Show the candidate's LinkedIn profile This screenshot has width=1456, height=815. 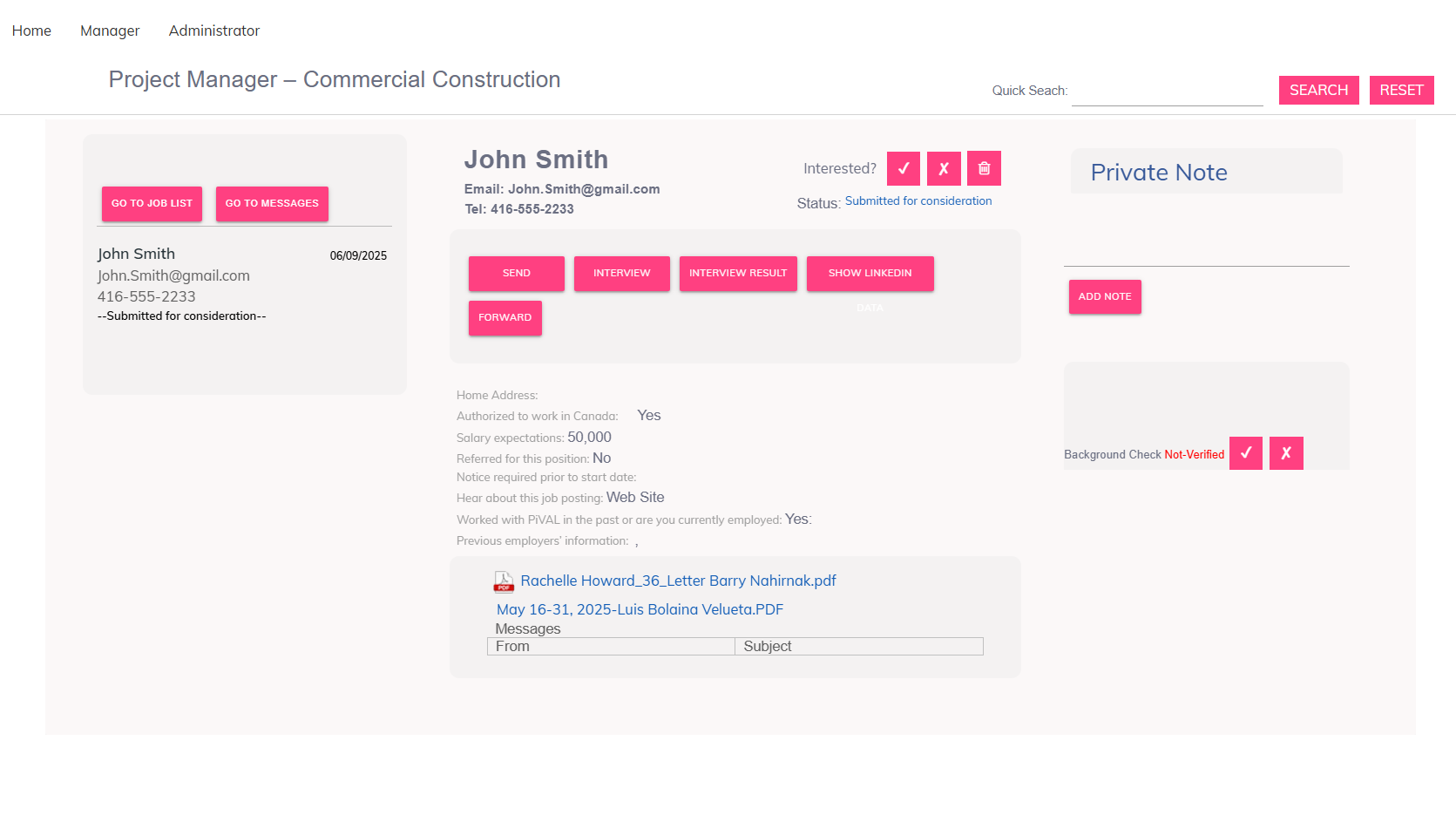870,273
